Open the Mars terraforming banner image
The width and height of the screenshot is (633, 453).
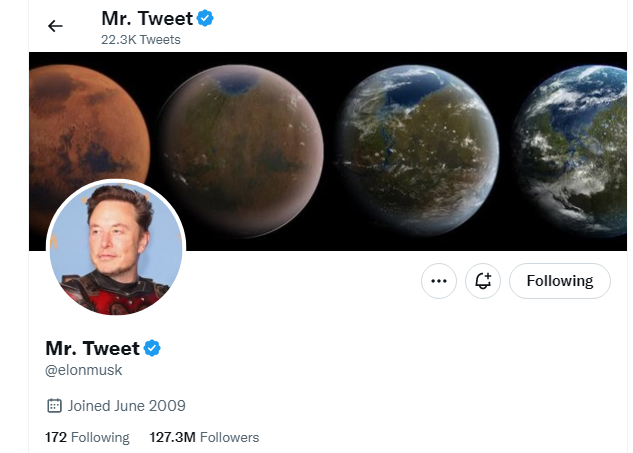tap(328, 151)
